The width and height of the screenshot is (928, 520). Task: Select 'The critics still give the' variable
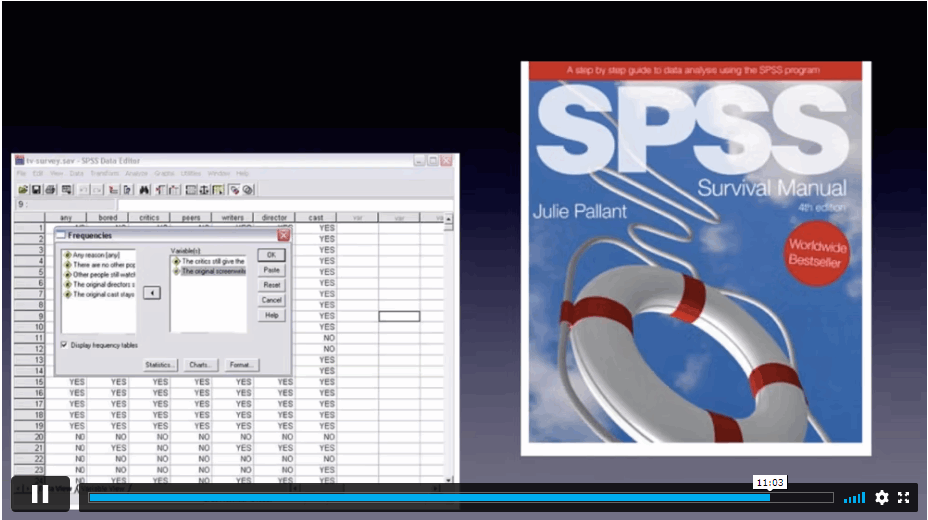point(209,261)
